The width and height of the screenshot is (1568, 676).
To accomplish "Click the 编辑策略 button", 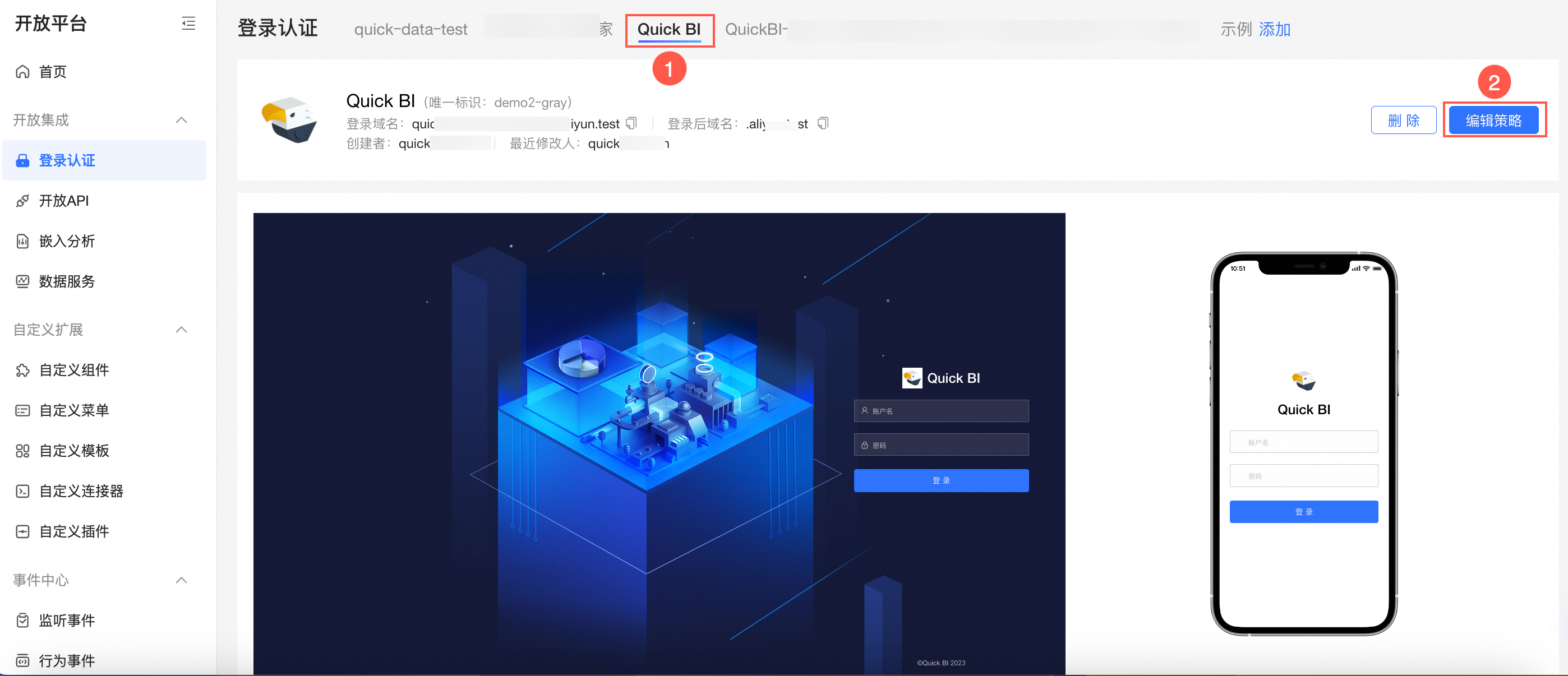I will [1493, 121].
